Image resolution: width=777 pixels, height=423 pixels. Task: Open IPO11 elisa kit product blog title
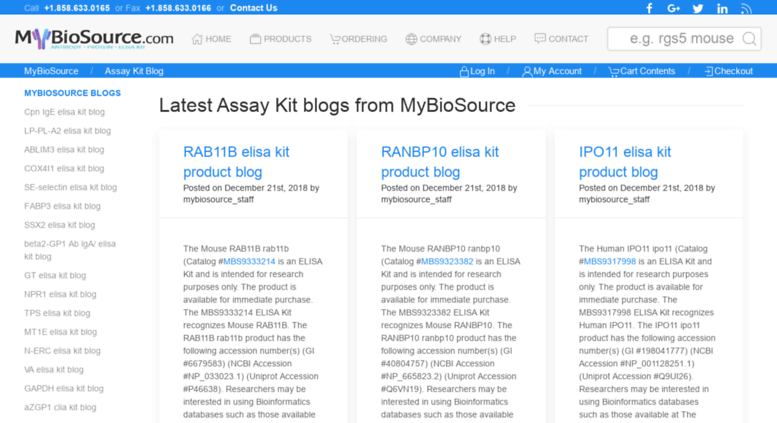point(625,162)
